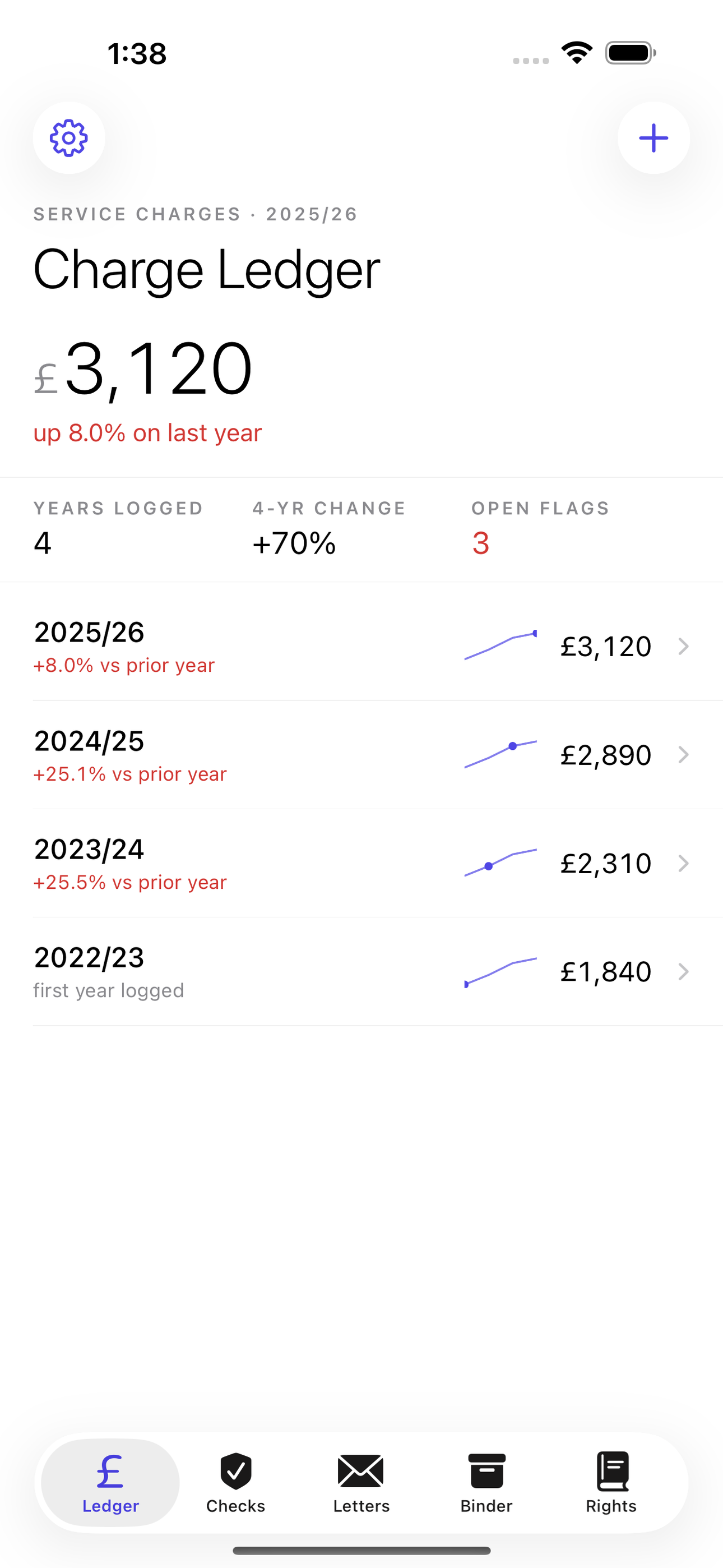The image size is (723, 1568).
Task: Tap the 2025/26 sparkline chart
Action: tap(500, 645)
